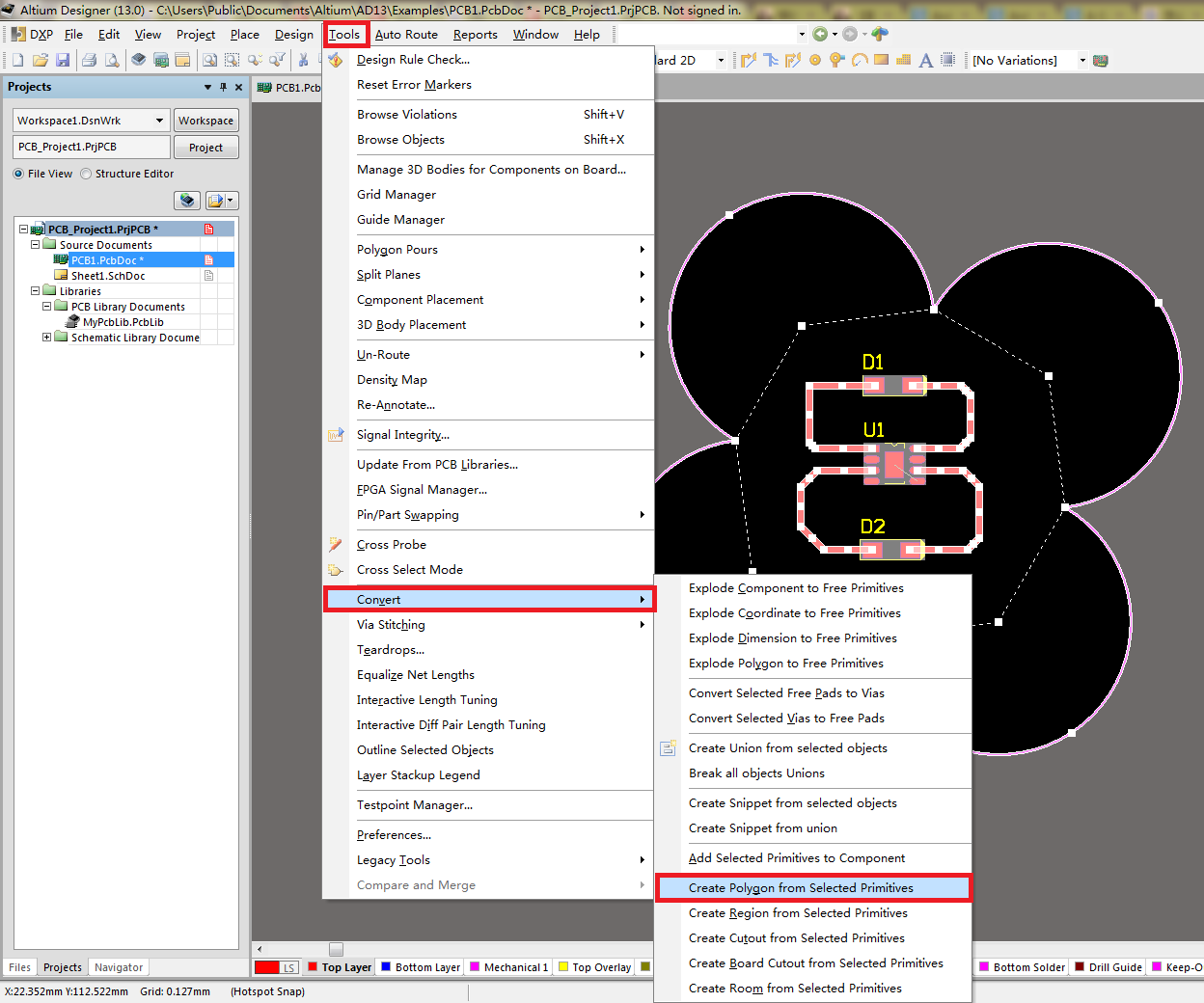Select the Place Component chip icon
Screen dimensions: 1204x1003
pos(947,60)
